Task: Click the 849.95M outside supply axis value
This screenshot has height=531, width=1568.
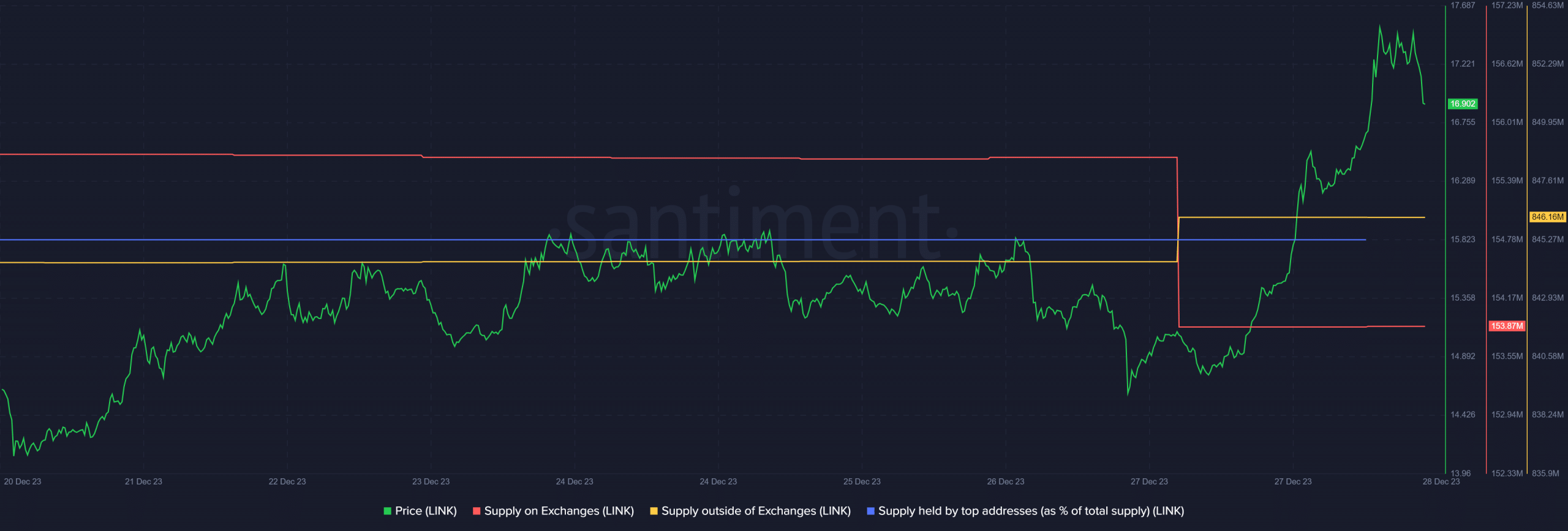Action: [x=1548, y=122]
